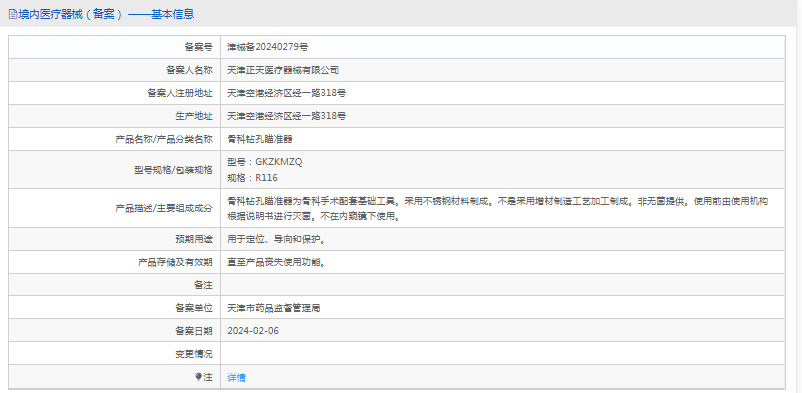The height and width of the screenshot is (393, 802).
Task: Click the address value in 生产地址 row
Action: (x=286, y=116)
